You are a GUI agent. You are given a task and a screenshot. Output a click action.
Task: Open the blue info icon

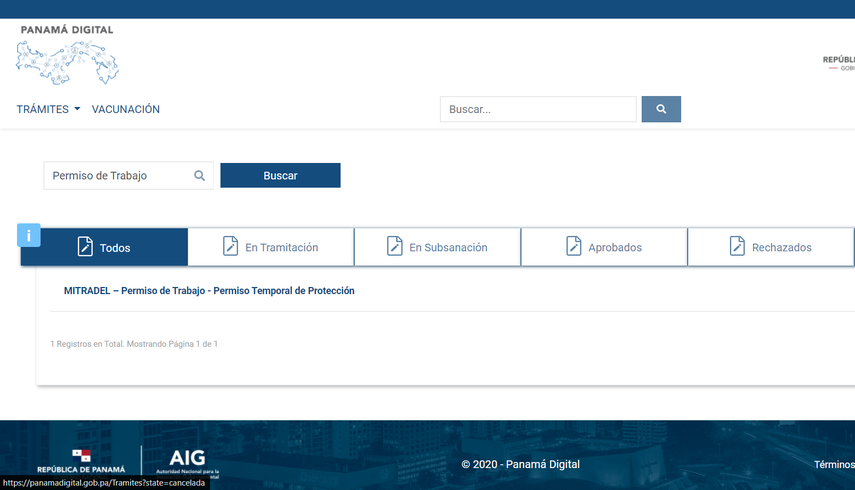[29, 236]
